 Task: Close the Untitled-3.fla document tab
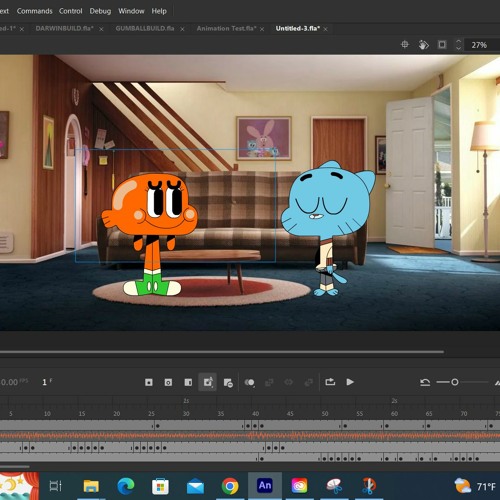tap(325, 29)
